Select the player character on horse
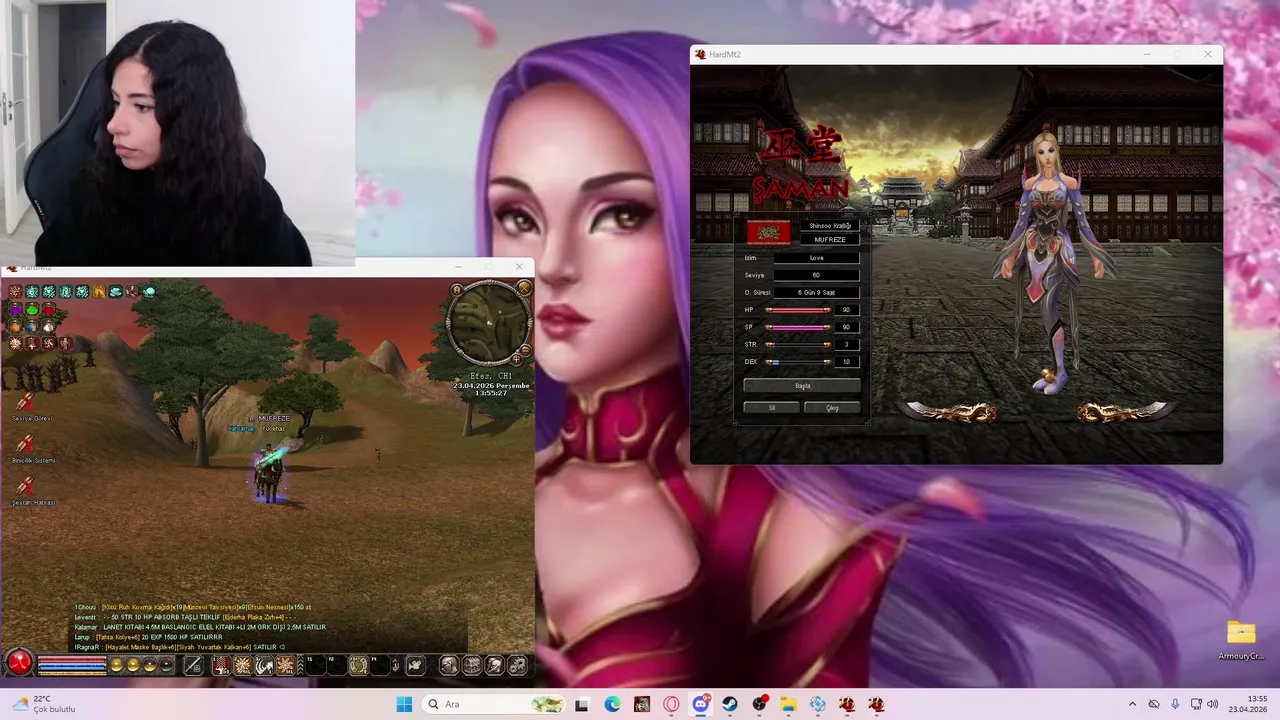Viewport: 1280px width, 720px height. pyautogui.click(x=268, y=475)
